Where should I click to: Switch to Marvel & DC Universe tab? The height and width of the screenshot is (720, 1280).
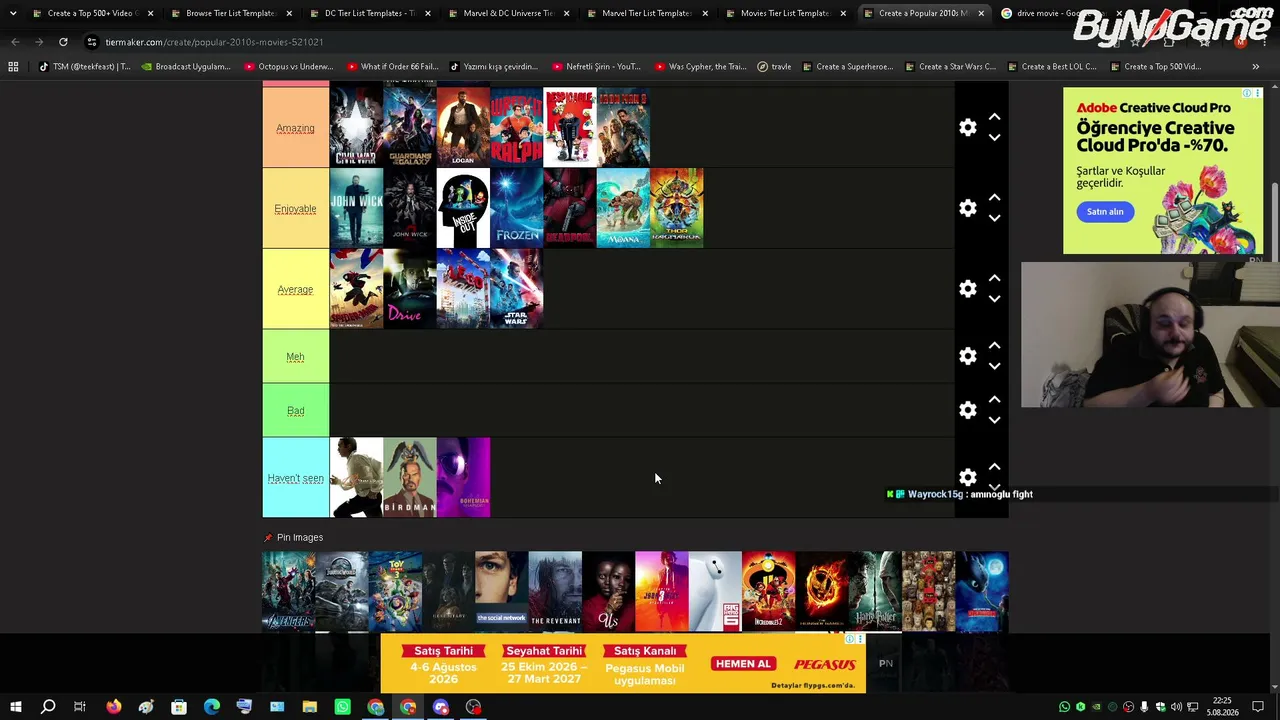[x=508, y=13]
